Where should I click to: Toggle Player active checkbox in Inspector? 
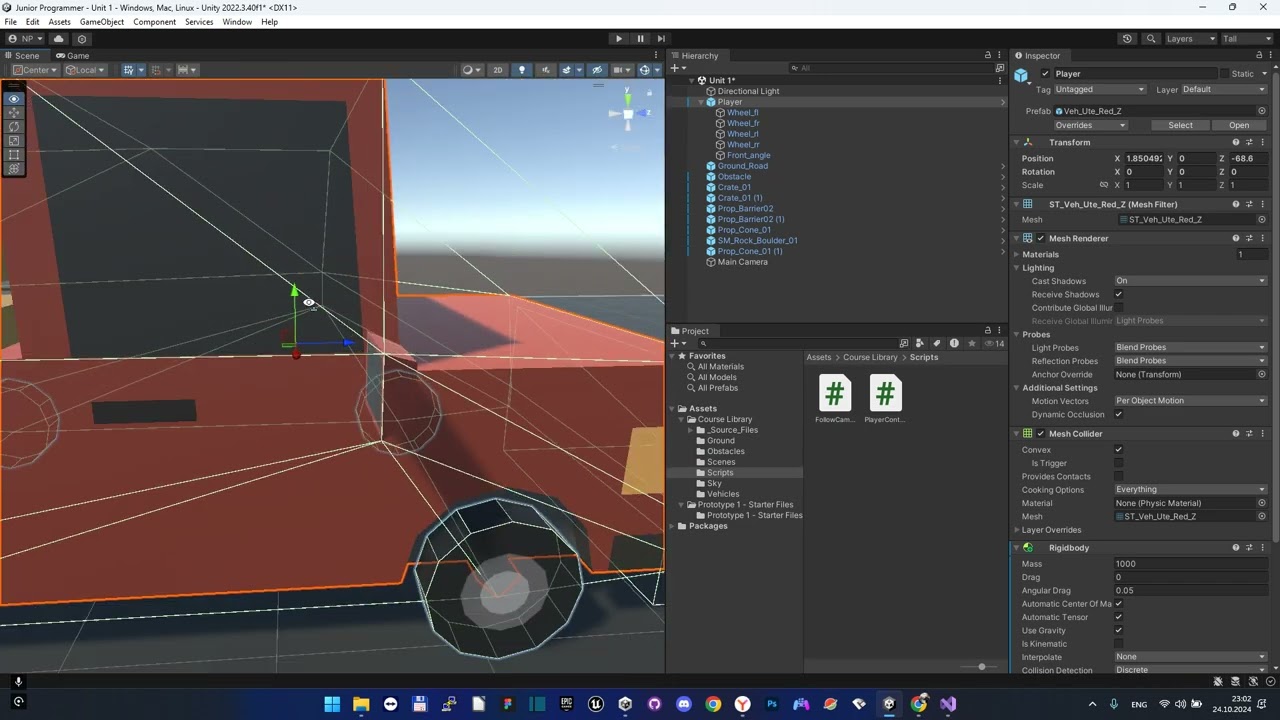(x=1046, y=73)
